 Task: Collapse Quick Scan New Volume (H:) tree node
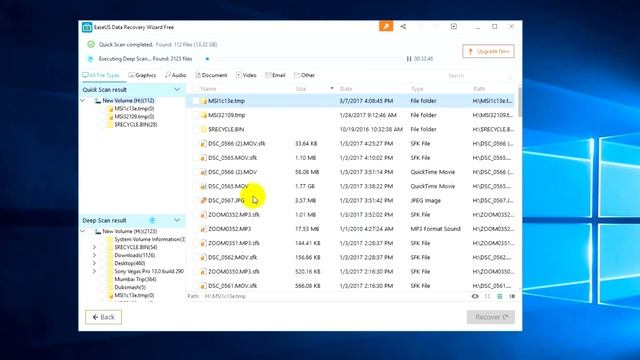click(83, 100)
